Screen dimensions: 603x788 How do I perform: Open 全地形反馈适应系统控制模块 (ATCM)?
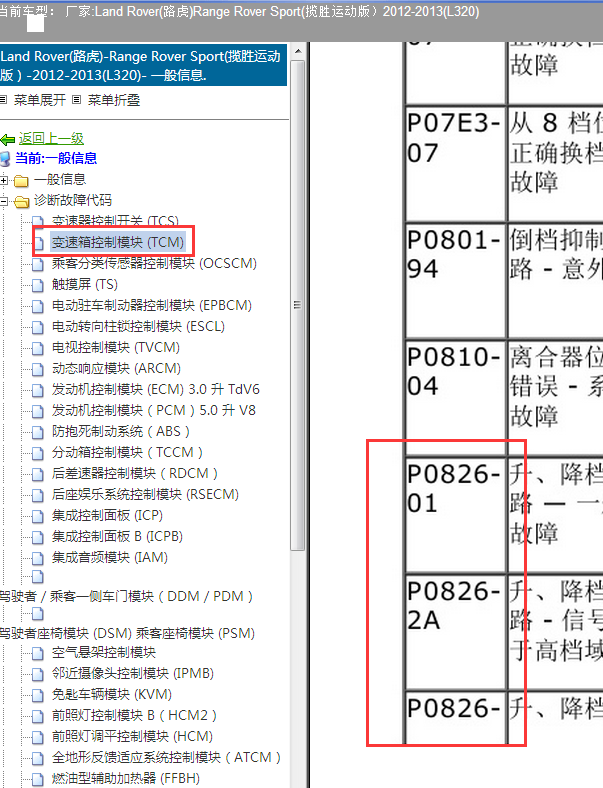166,758
